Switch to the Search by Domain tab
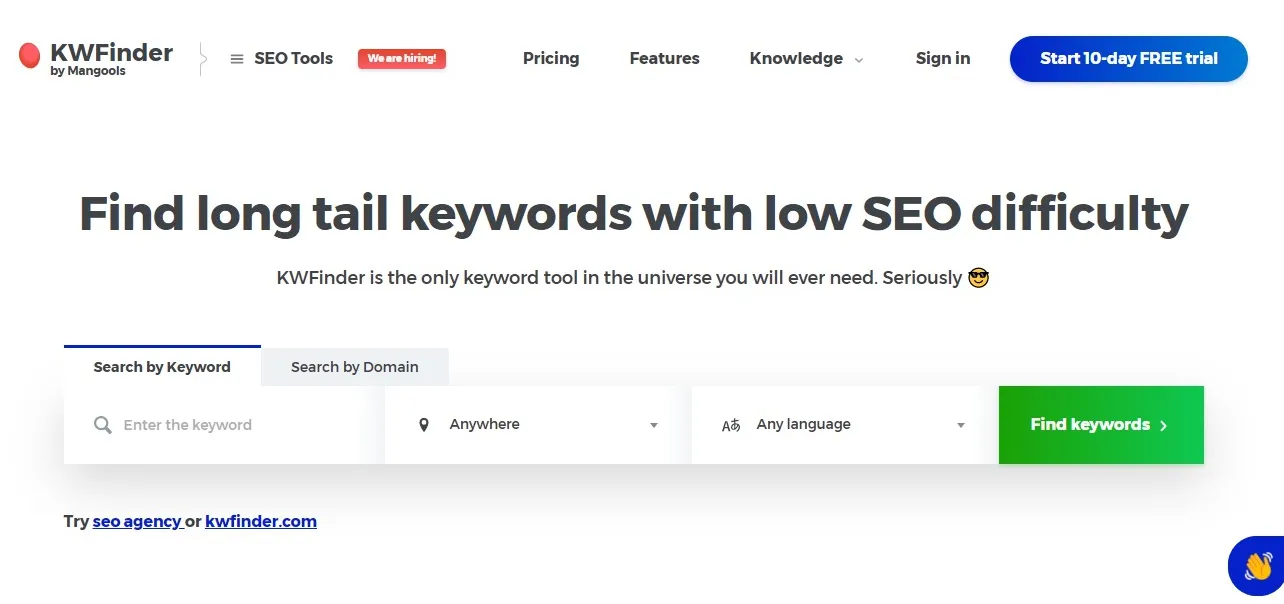The image size is (1284, 604). click(x=355, y=367)
